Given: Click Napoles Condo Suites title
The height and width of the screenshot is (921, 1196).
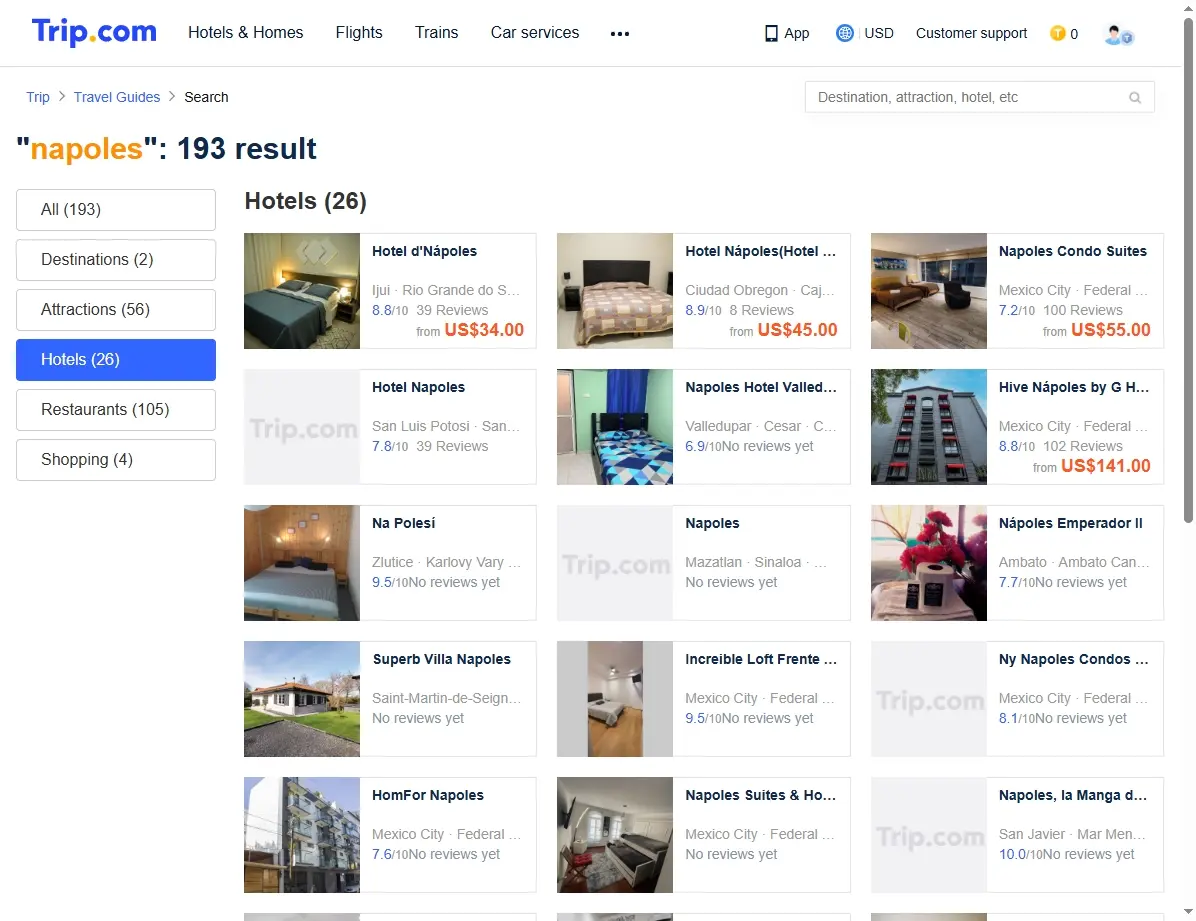Looking at the screenshot, I should click(x=1072, y=251).
